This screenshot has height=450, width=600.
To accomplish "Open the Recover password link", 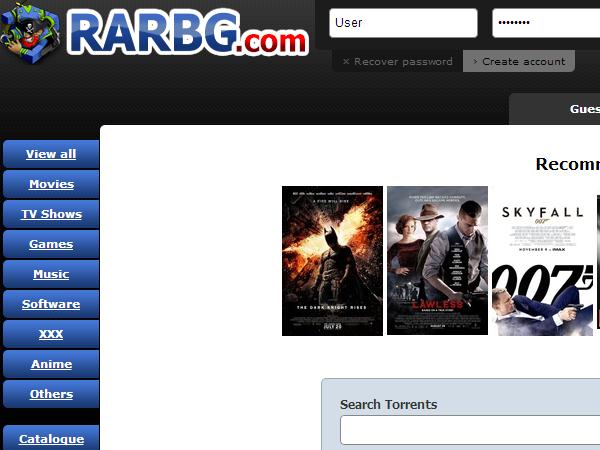I will pos(397,61).
